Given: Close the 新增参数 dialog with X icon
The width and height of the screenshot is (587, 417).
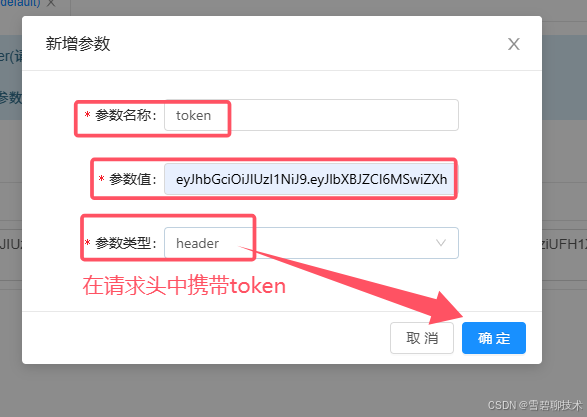Looking at the screenshot, I should click(x=514, y=44).
